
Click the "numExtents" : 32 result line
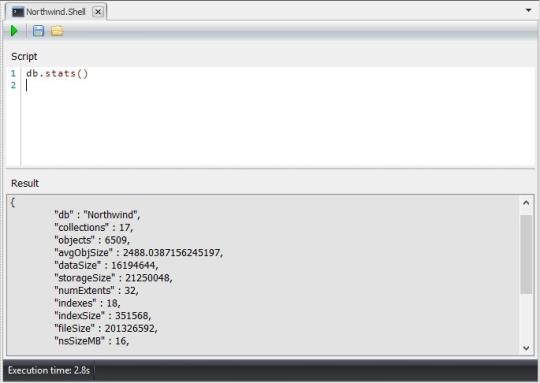click(x=96, y=291)
